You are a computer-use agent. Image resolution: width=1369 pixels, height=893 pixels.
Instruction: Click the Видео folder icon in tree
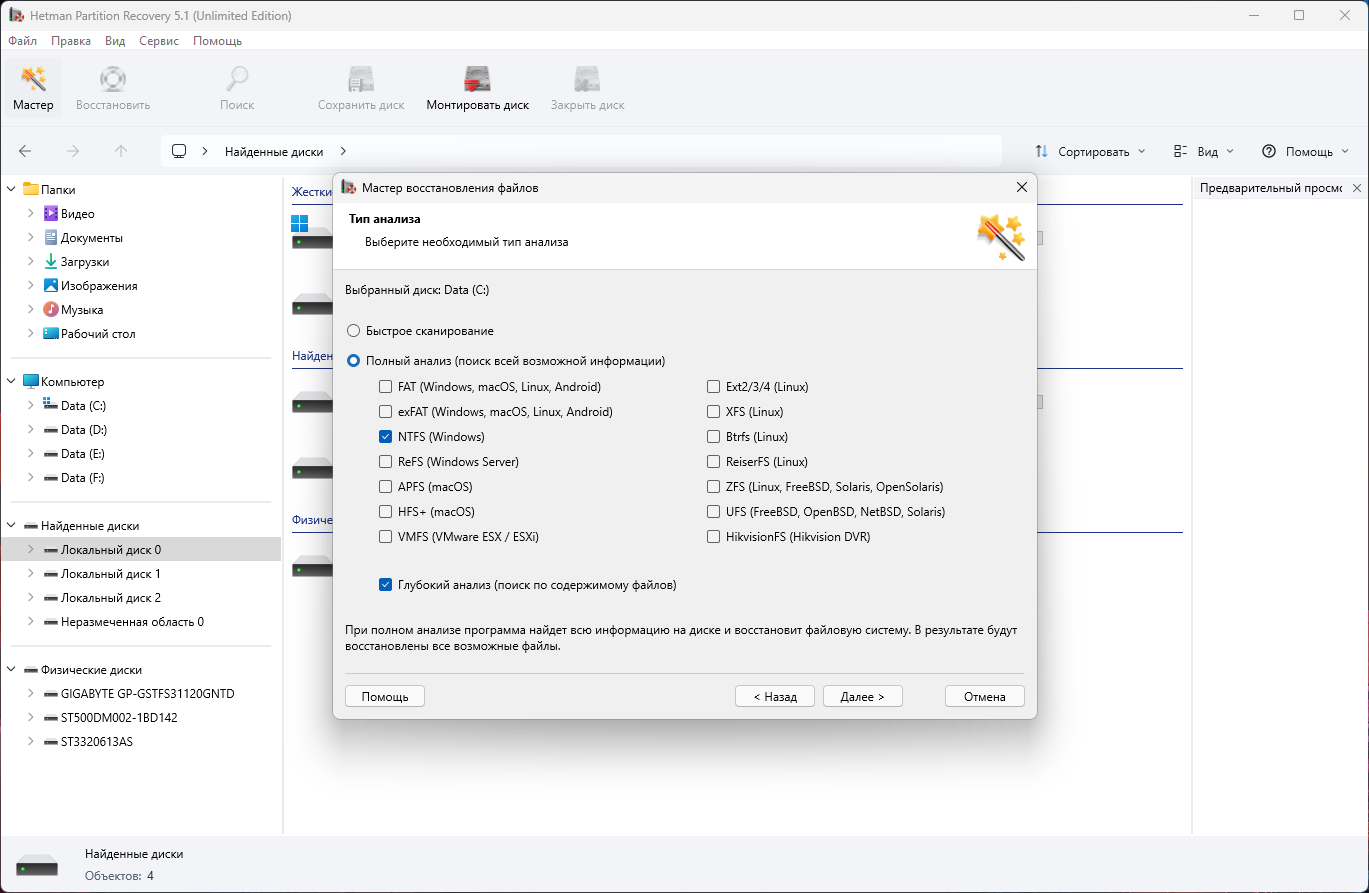[x=51, y=214]
